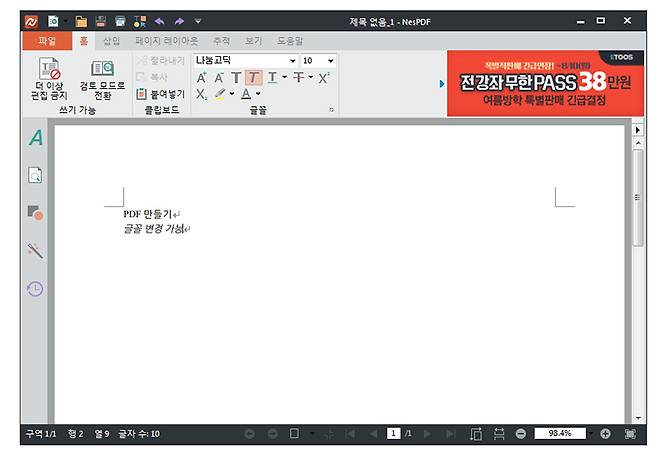The width and height of the screenshot is (658, 457).
Task: Print the document using the printer icon
Action: click(120, 21)
